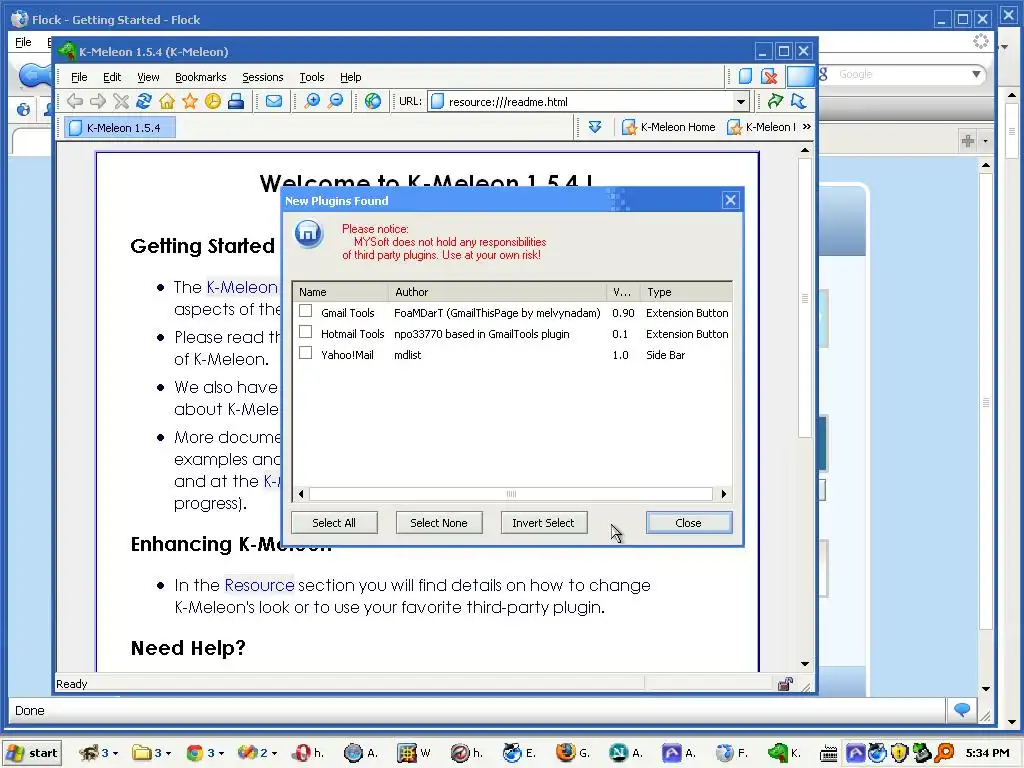Go to the home page icon
The height and width of the screenshot is (768, 1024).
point(167,101)
